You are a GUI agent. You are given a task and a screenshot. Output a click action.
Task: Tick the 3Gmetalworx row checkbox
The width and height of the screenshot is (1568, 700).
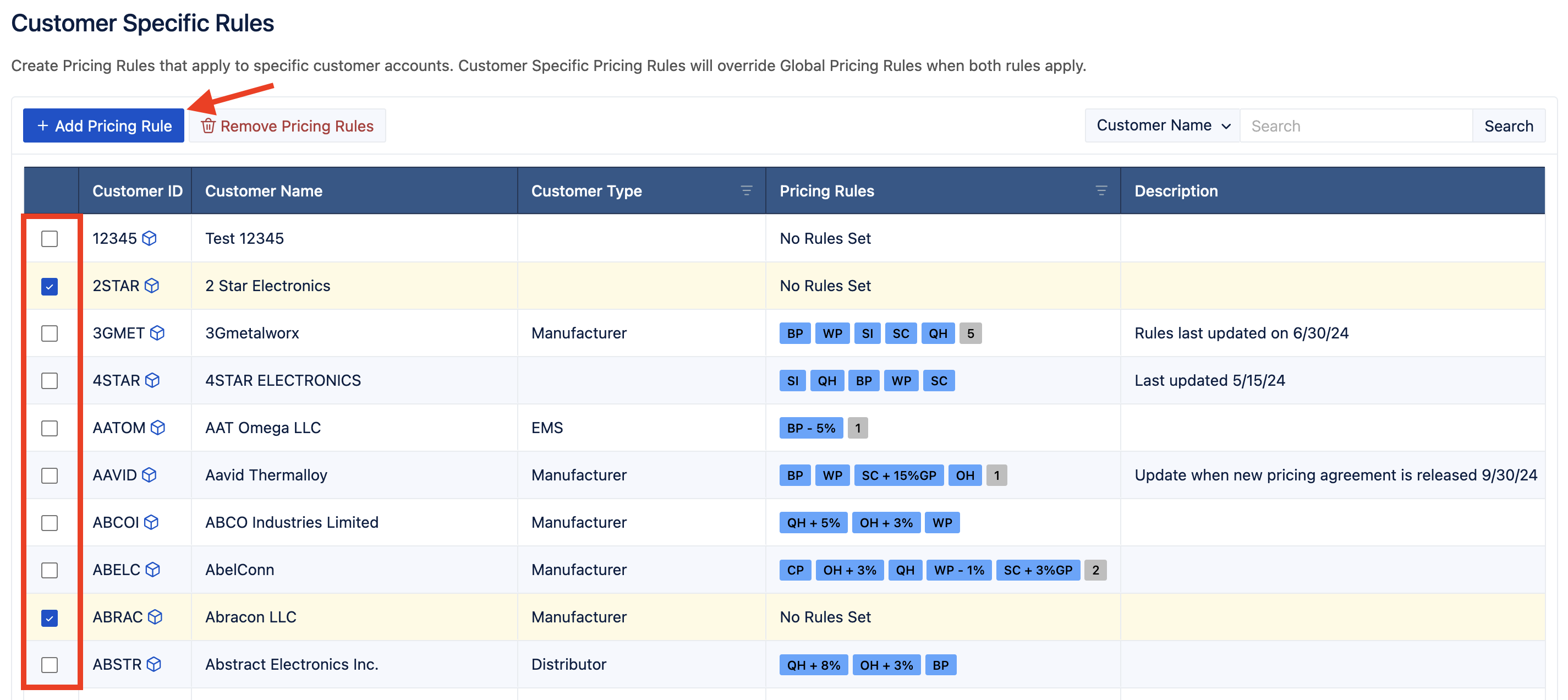pyautogui.click(x=50, y=333)
